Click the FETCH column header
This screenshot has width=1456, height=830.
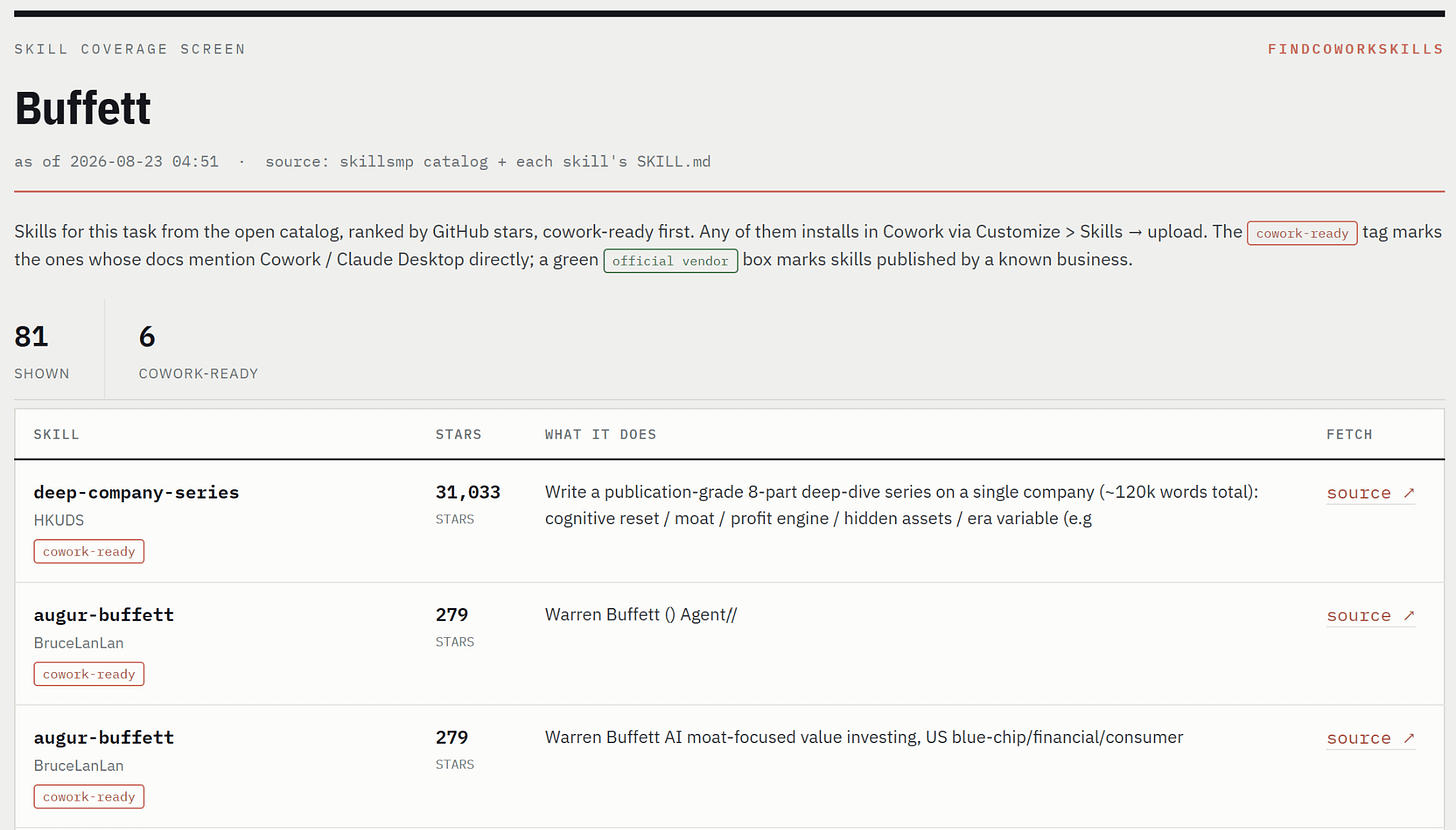click(1349, 434)
